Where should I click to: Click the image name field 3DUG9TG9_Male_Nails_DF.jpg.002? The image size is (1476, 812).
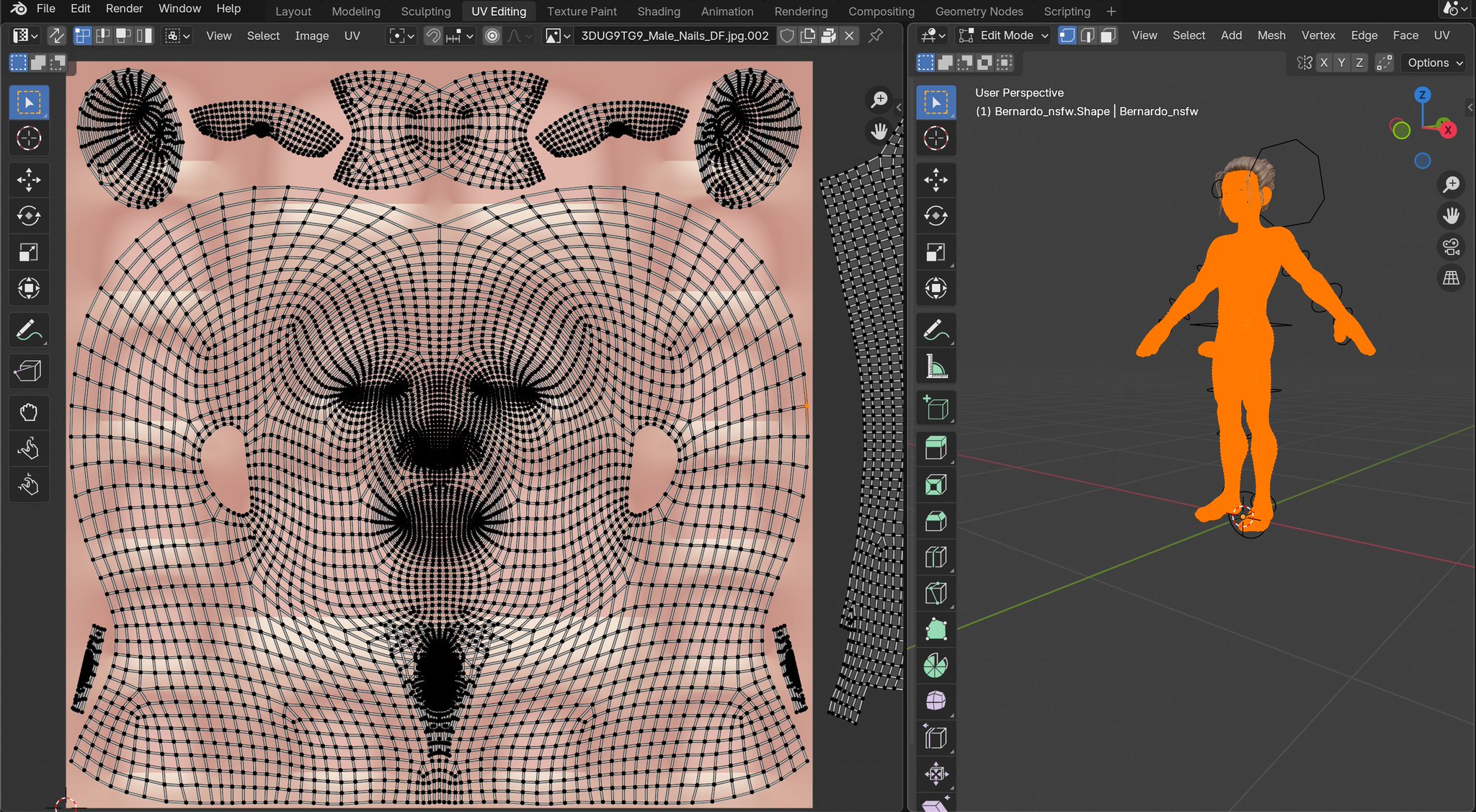[675, 35]
